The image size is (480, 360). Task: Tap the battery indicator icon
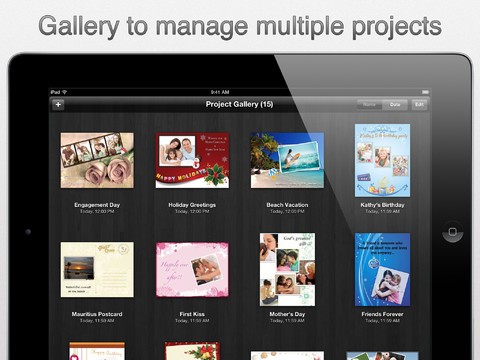coord(425,92)
